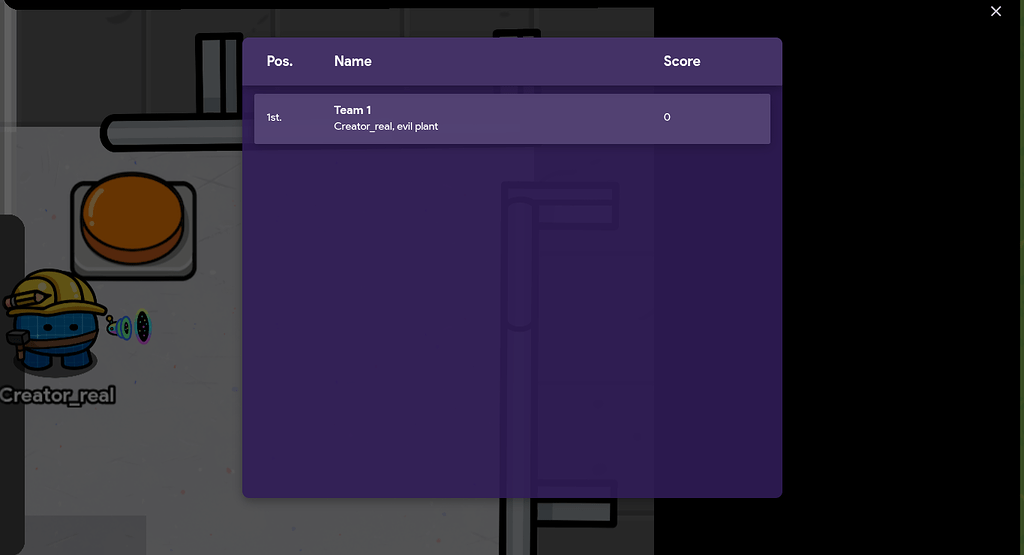This screenshot has width=1024, height=555.
Task: Select the Team 1 leaderboard row
Action: [512, 119]
